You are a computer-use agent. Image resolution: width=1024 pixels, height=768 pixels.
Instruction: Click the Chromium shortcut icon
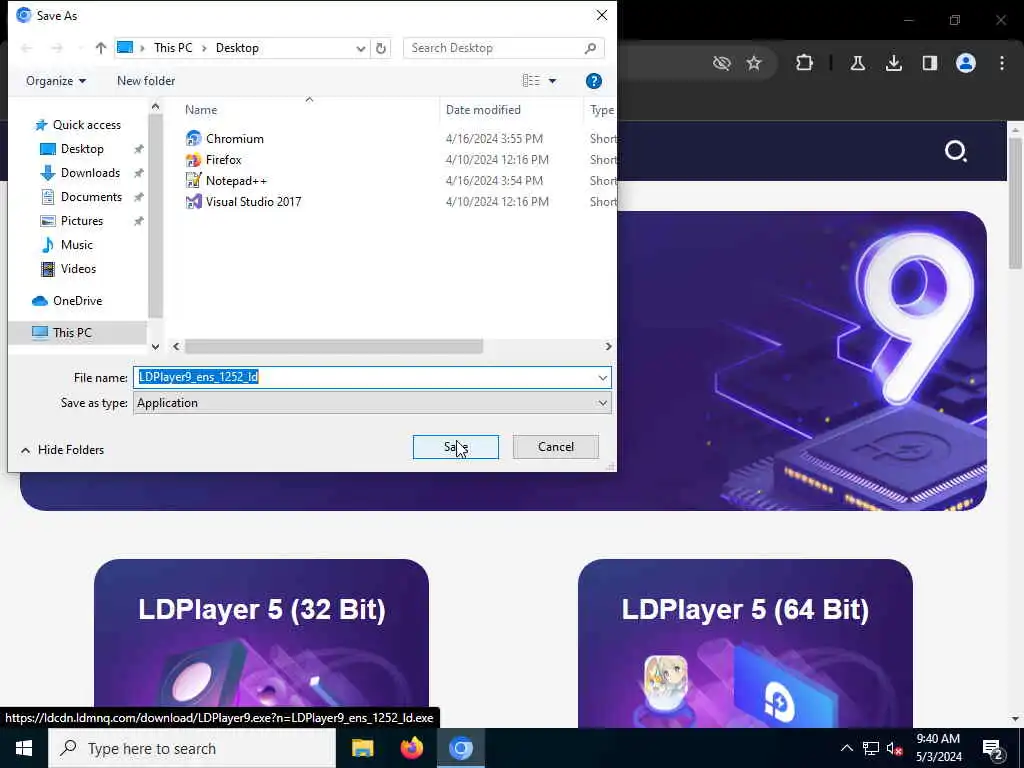pos(193,138)
